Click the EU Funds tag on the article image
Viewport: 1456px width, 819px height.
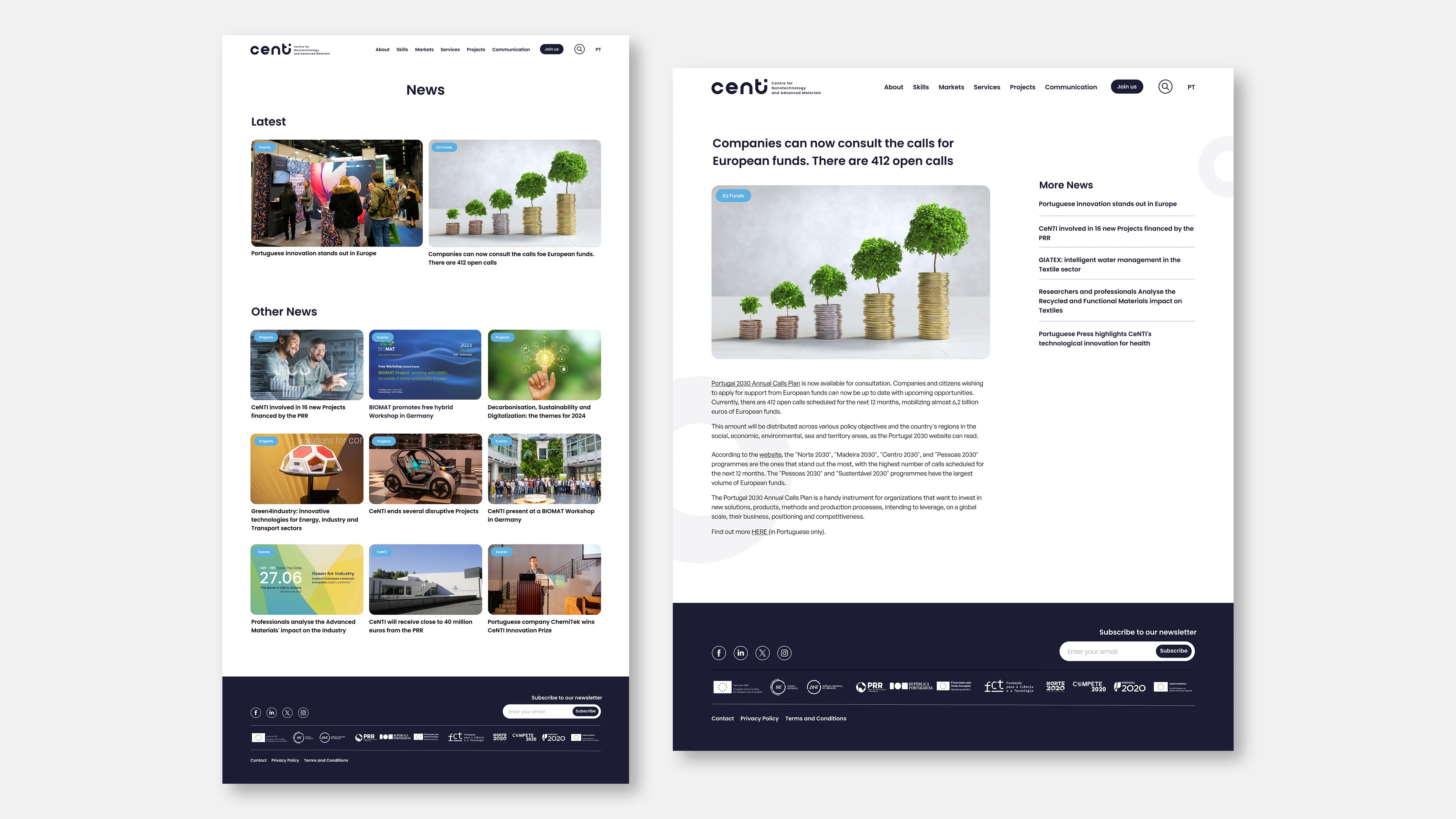point(733,196)
